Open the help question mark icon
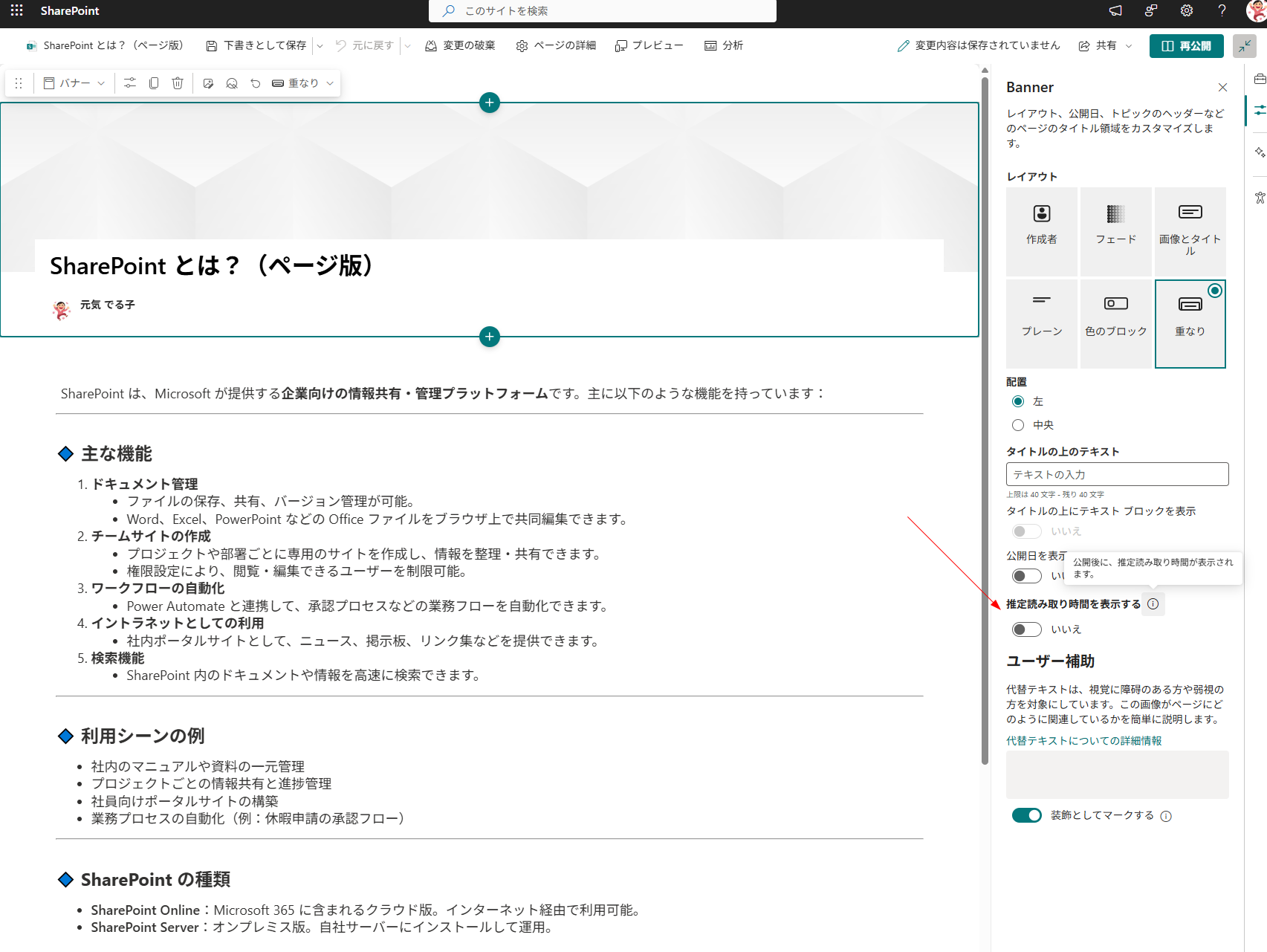The width and height of the screenshot is (1267, 952). pos(1222,10)
